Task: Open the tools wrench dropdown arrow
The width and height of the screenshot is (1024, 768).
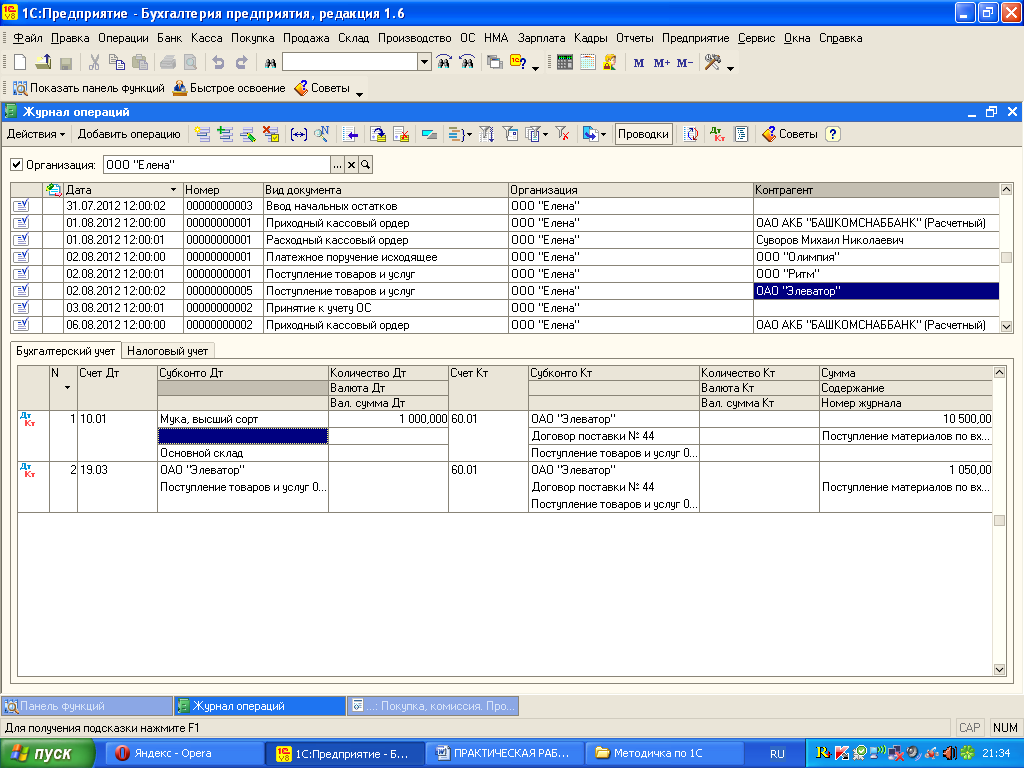Action: [730, 67]
